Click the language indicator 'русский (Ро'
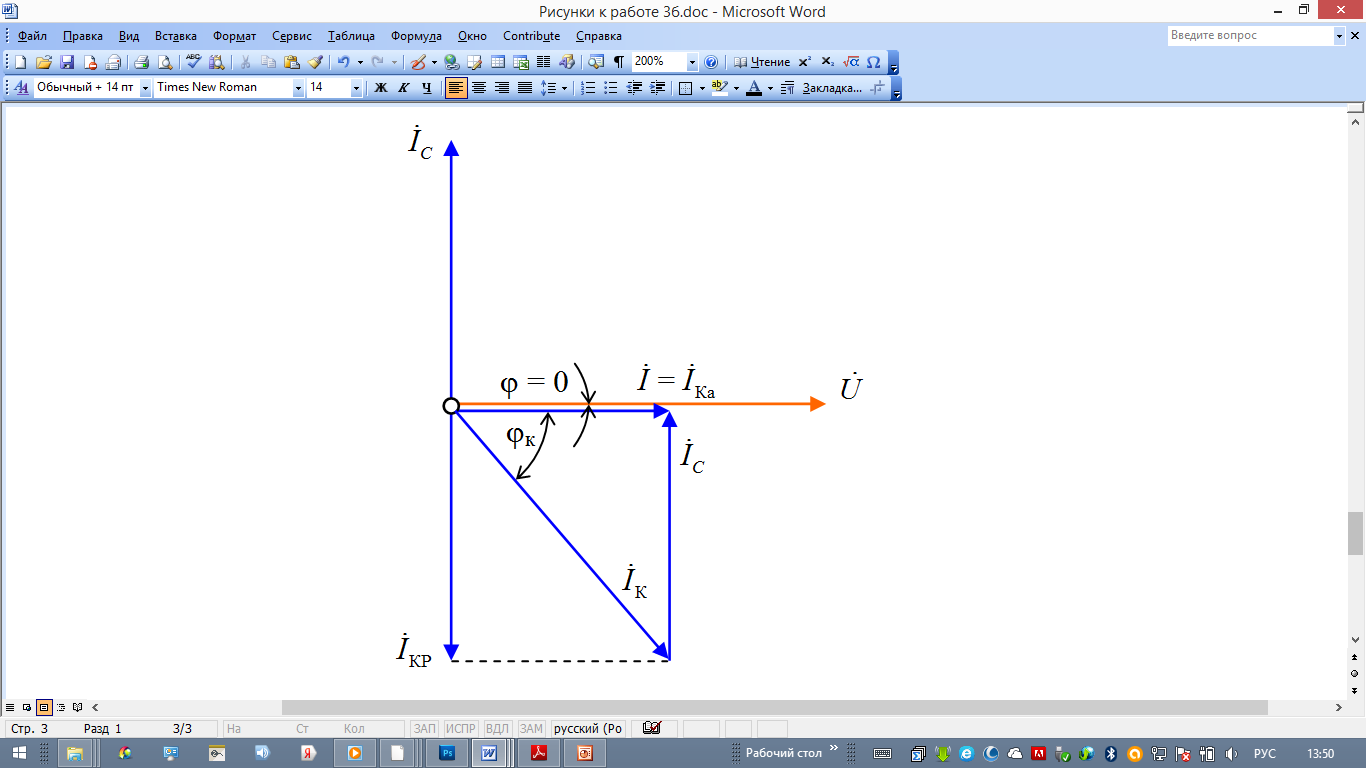1366x768 pixels. coord(588,729)
